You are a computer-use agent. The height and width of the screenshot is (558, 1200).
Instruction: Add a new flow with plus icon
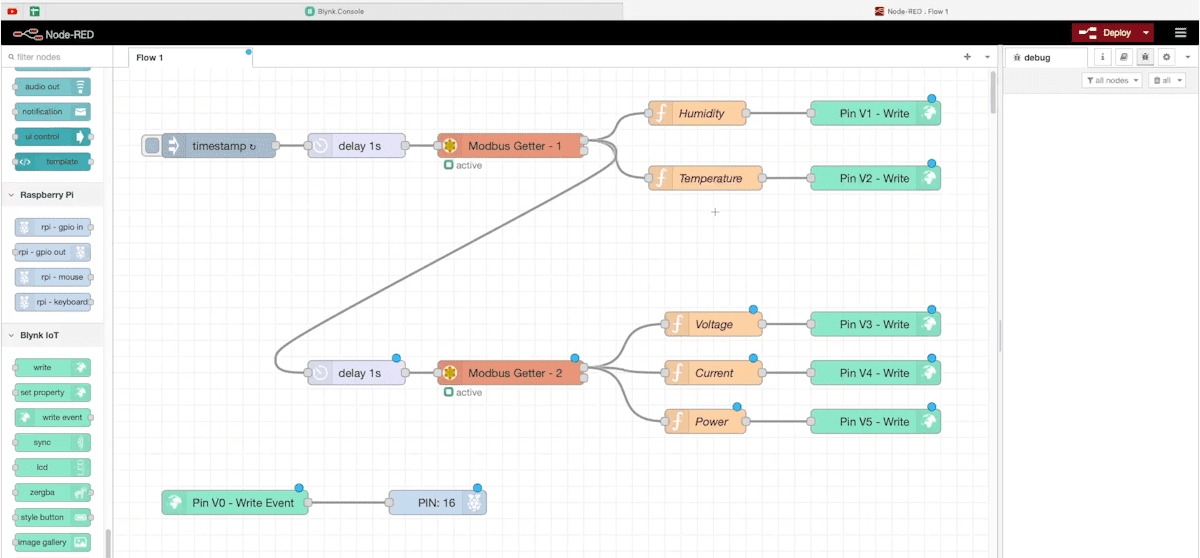coord(967,57)
